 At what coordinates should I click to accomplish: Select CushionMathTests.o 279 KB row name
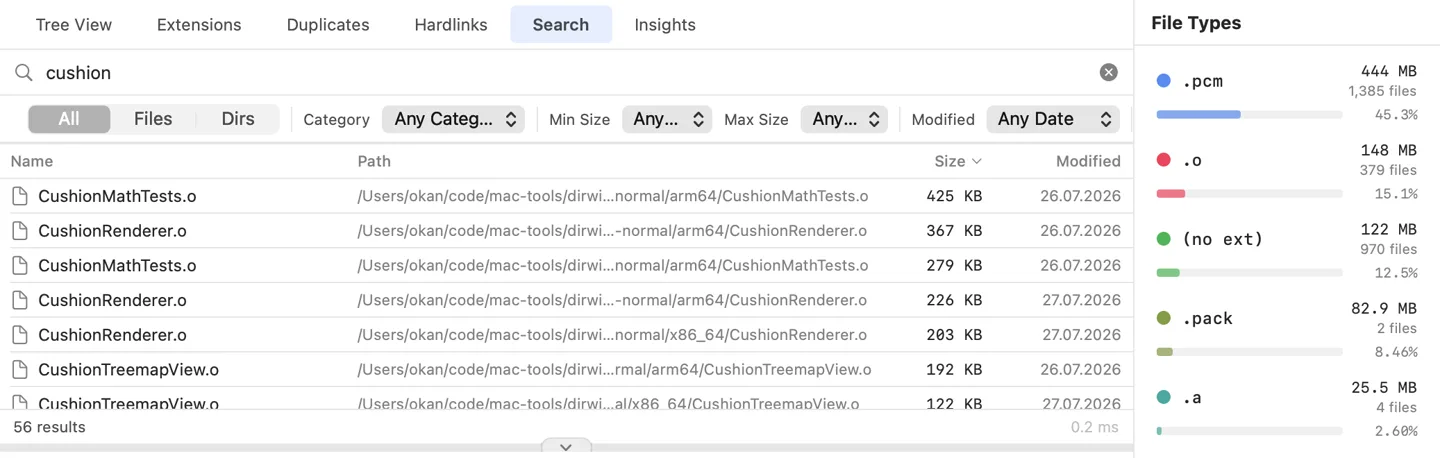click(x=117, y=265)
